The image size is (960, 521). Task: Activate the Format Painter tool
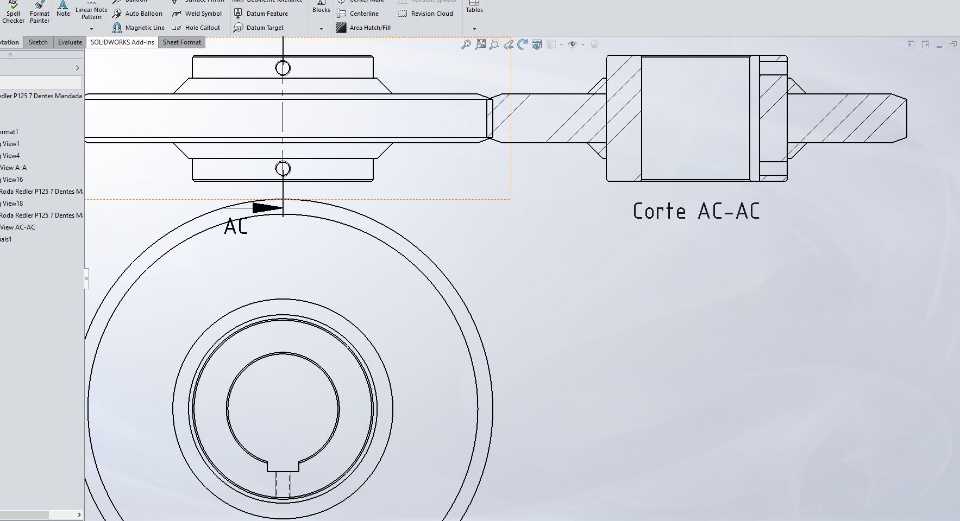[x=39, y=12]
